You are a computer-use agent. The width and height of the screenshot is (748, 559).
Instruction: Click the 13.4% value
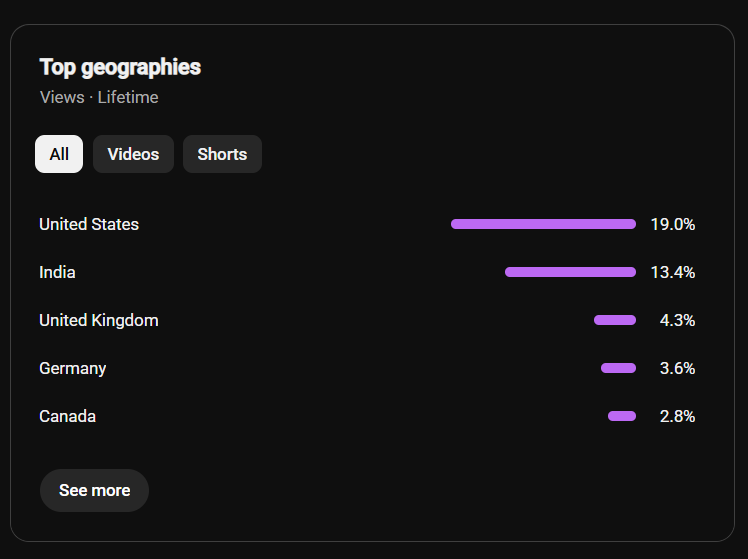point(673,272)
